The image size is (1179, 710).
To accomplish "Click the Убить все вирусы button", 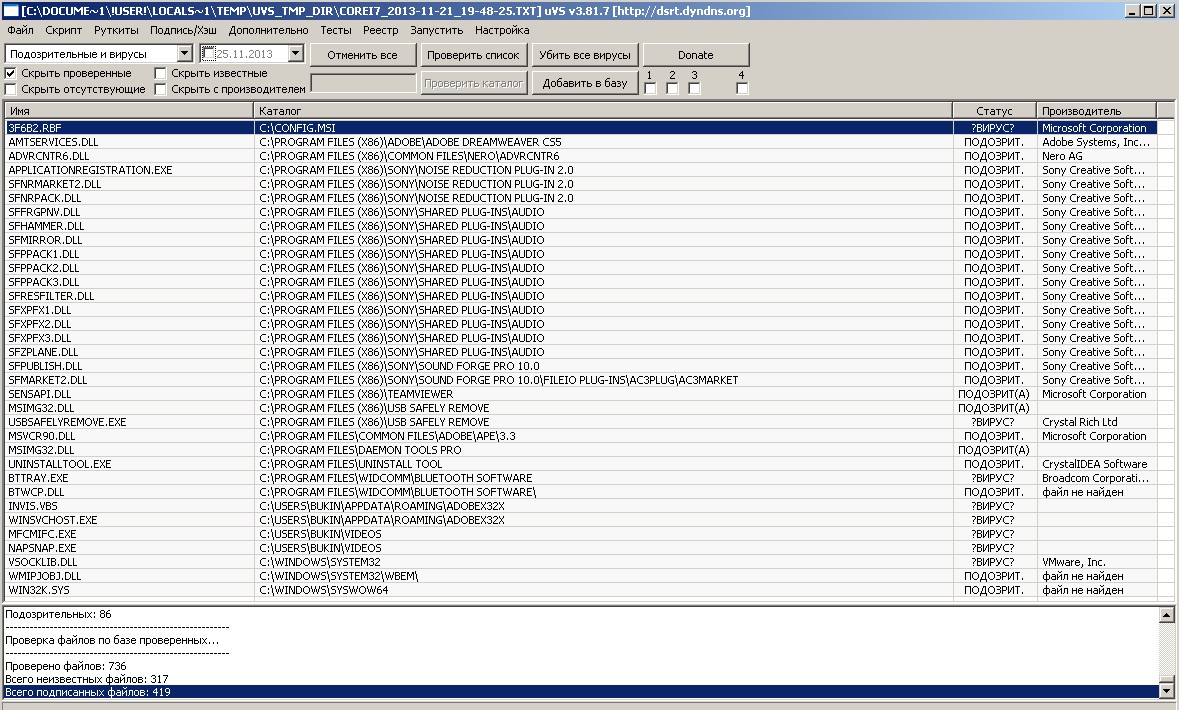I will (x=584, y=55).
